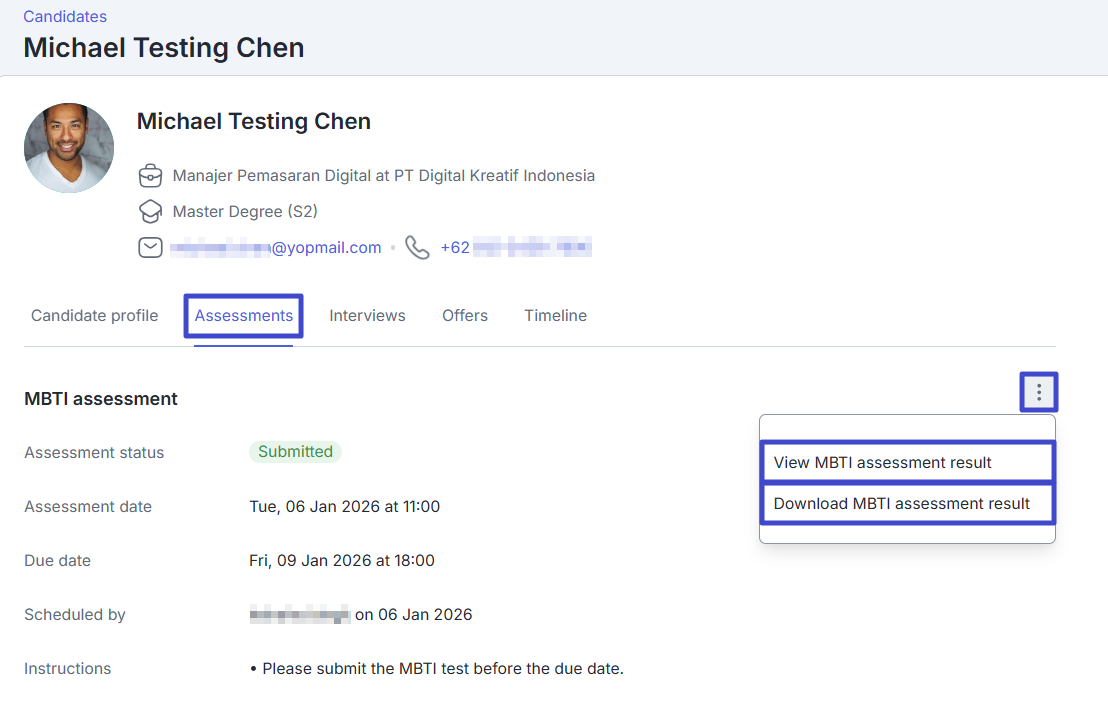
Task: Click the Candidates breadcrumb link
Action: click(x=65, y=16)
